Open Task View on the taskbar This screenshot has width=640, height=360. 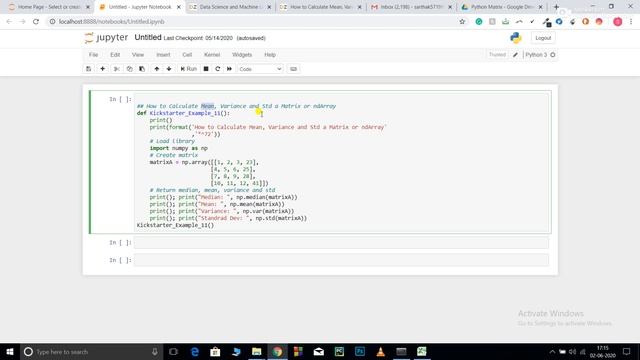coord(173,351)
